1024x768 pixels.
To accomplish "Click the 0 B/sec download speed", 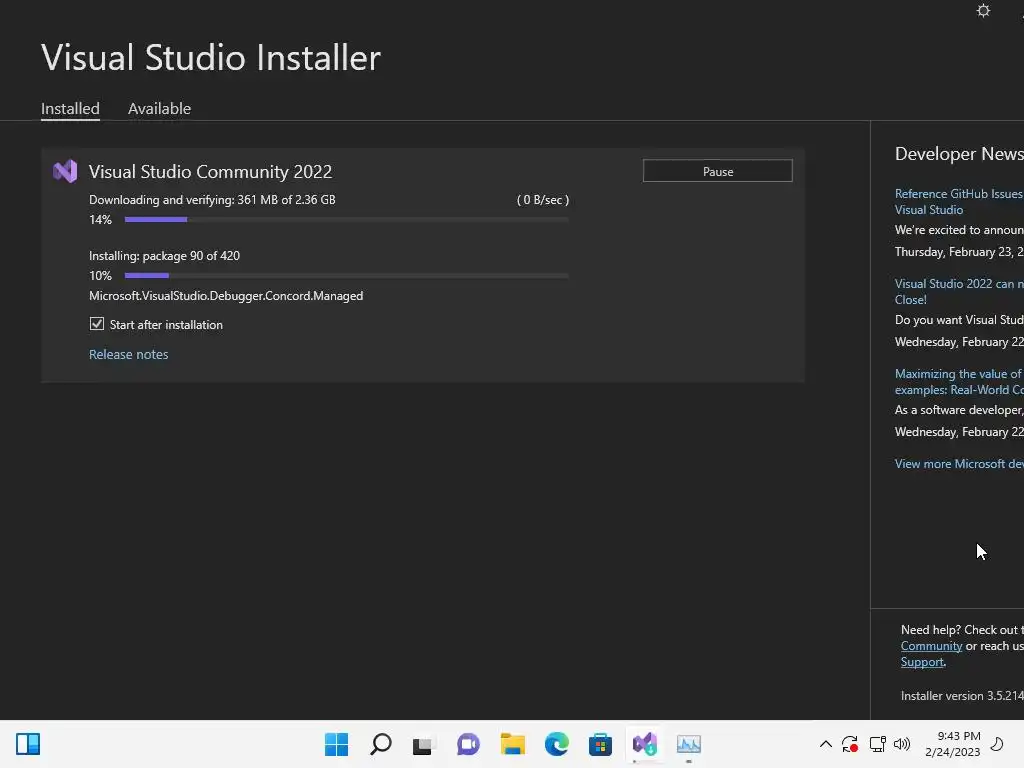I will click(543, 200).
